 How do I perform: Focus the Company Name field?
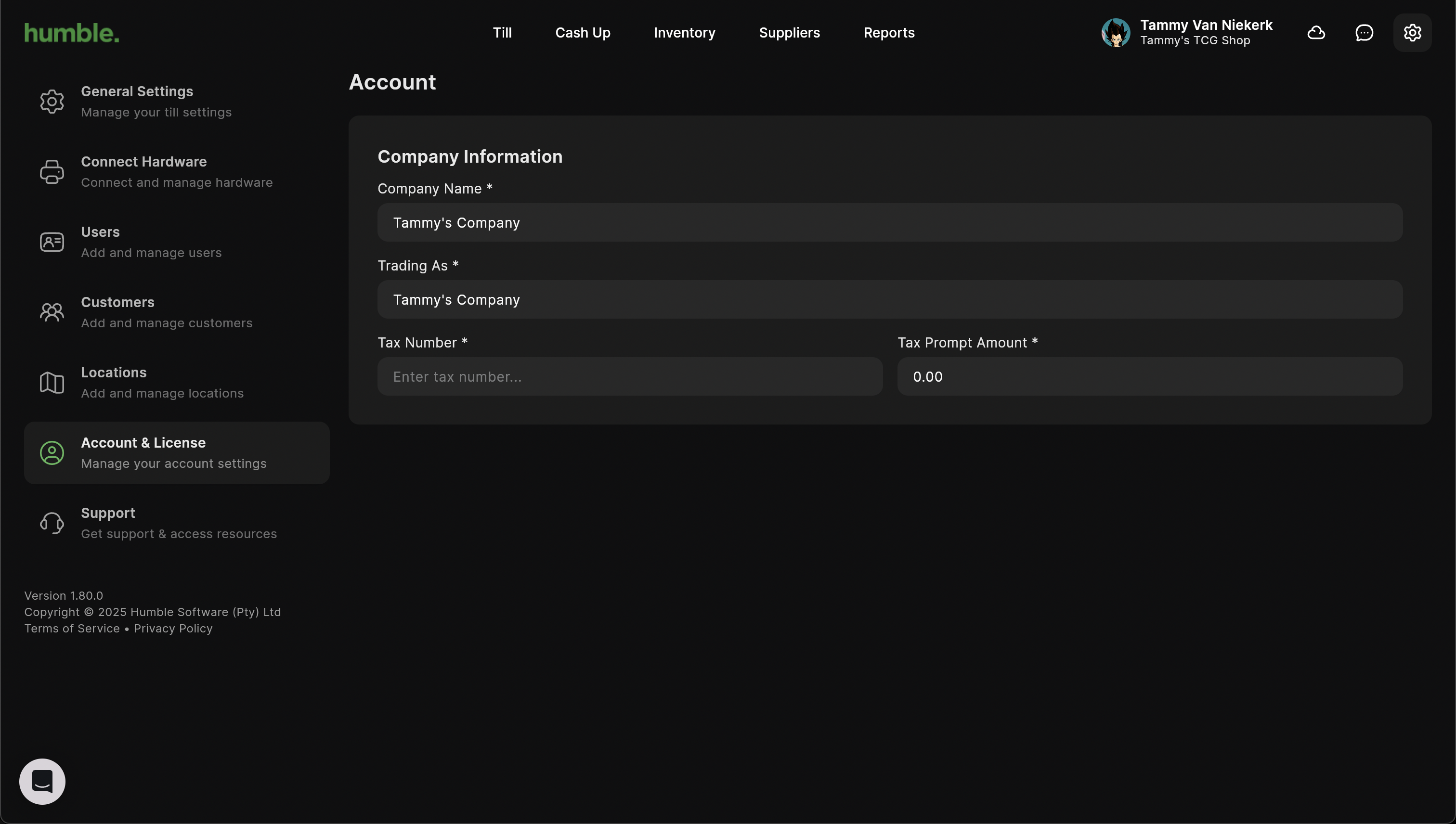pos(889,222)
